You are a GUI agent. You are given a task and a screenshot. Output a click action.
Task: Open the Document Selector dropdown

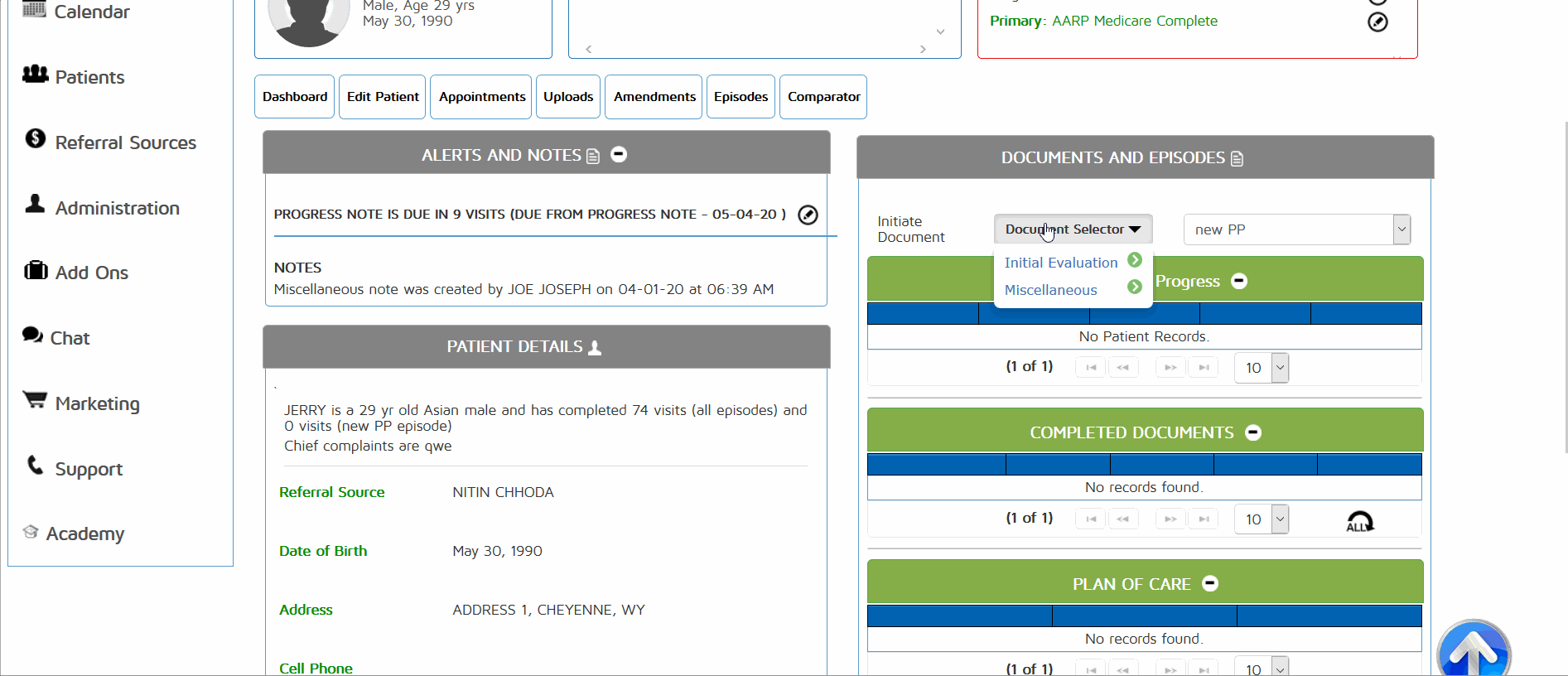tap(1072, 229)
